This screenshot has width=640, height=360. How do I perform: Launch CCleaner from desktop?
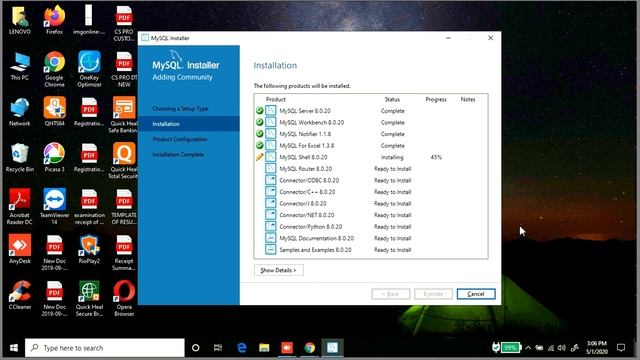pos(20,295)
